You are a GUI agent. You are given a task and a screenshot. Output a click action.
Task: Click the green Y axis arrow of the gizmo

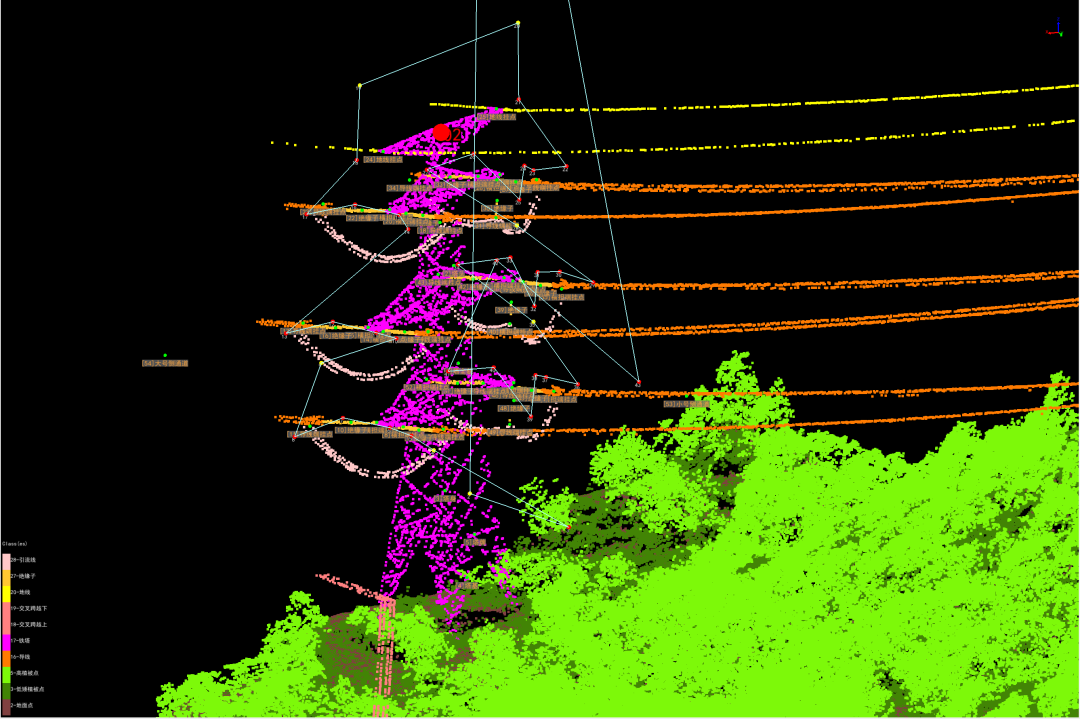pos(1061,34)
